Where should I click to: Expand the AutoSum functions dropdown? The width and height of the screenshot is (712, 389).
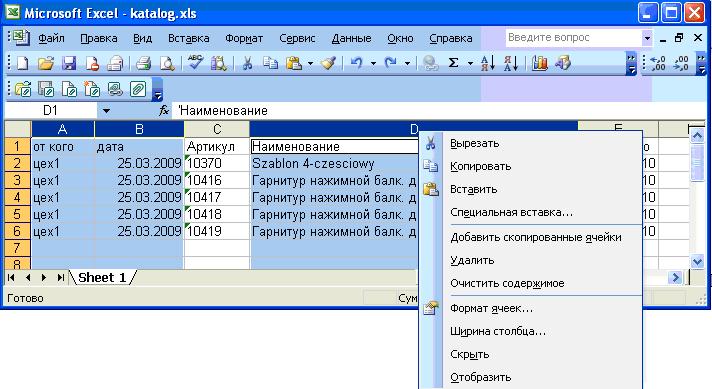click(470, 64)
